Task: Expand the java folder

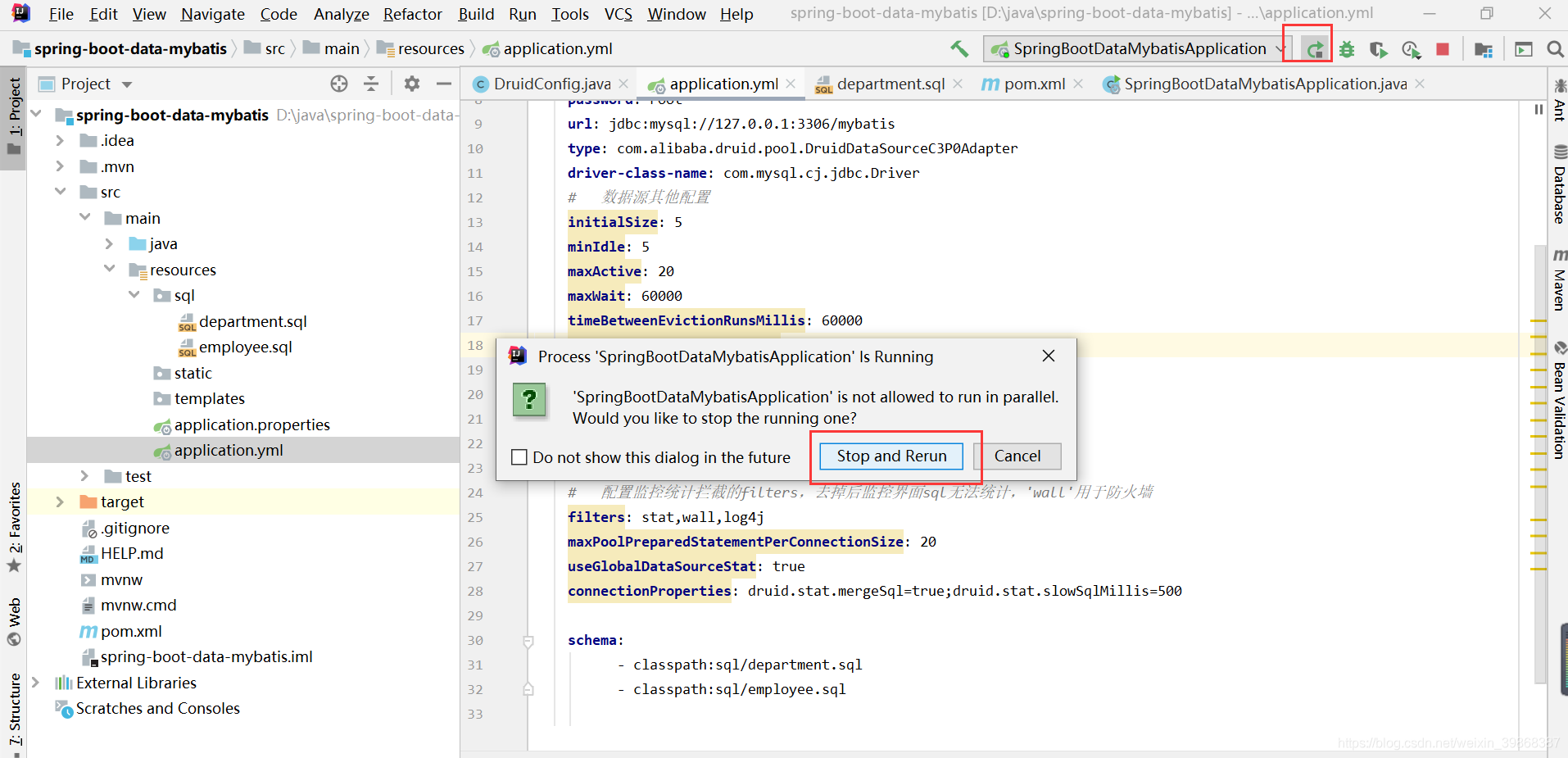Action: coord(109,243)
